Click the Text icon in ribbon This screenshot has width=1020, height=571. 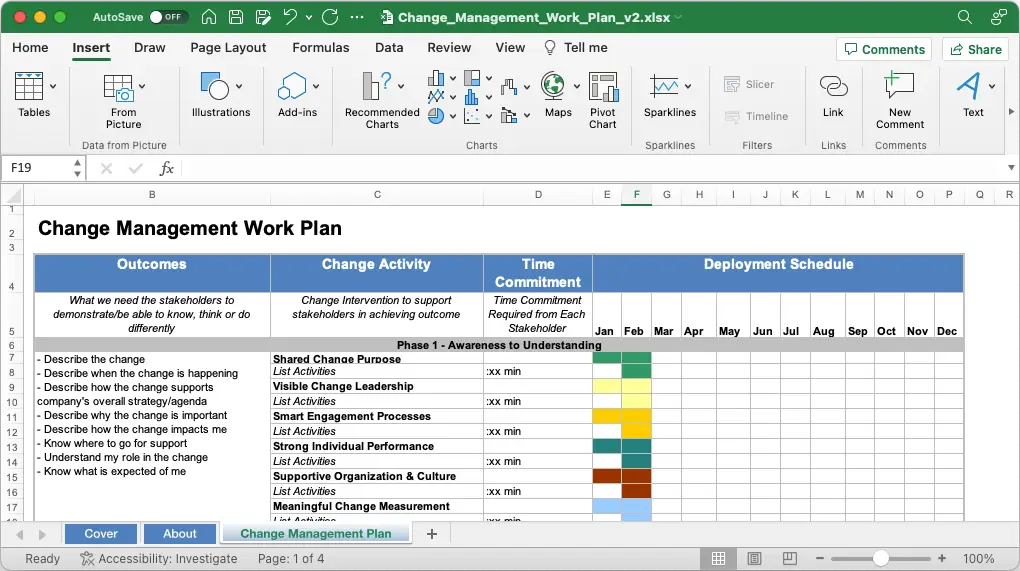968,86
